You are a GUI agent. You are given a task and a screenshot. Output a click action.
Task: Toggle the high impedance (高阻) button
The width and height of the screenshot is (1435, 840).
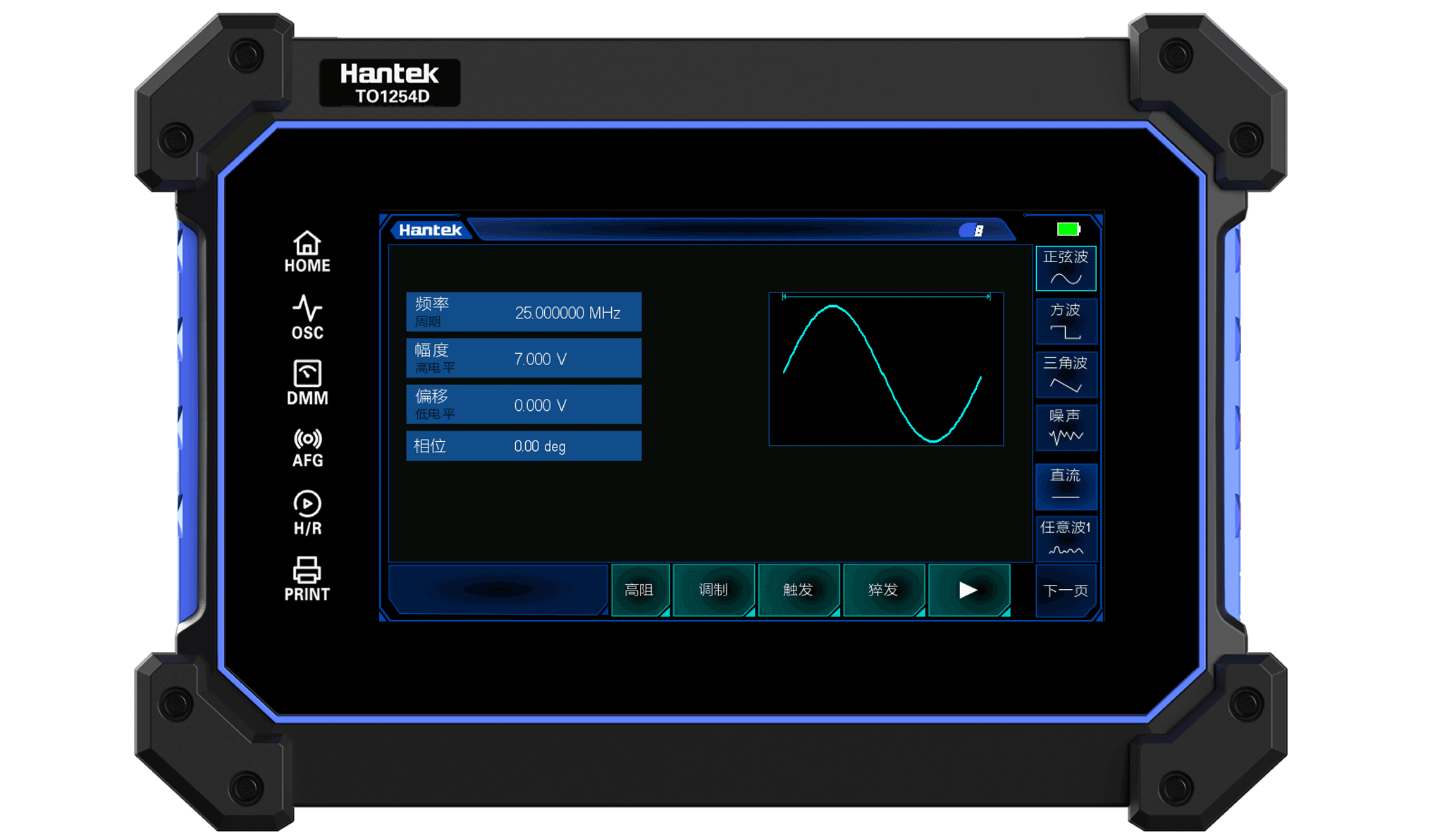pos(639,590)
